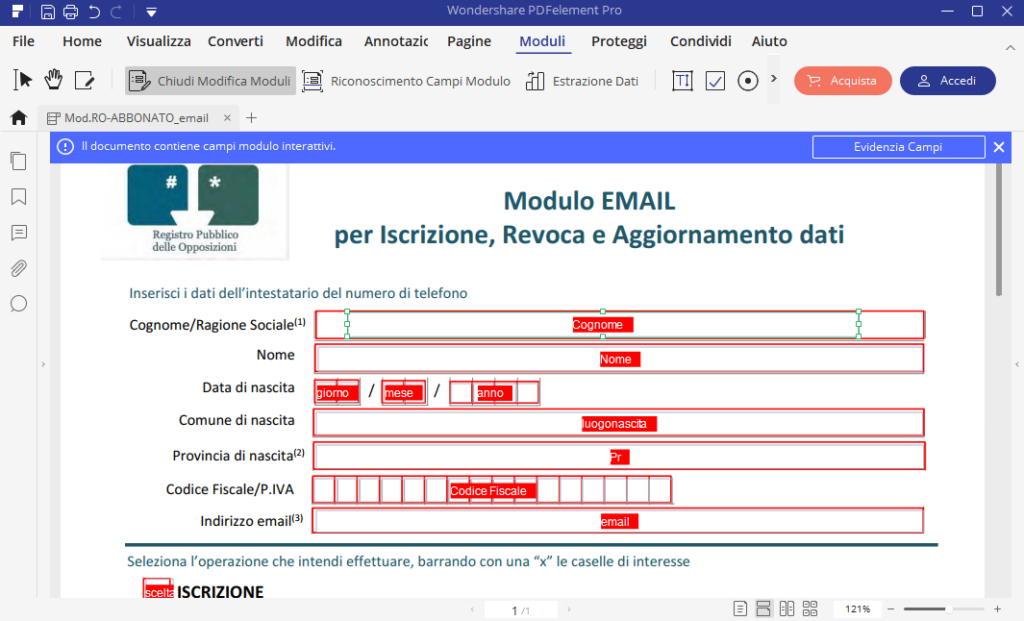Viewport: 1024px width, 621px height.
Task: Open the comments panel
Action: point(18,232)
